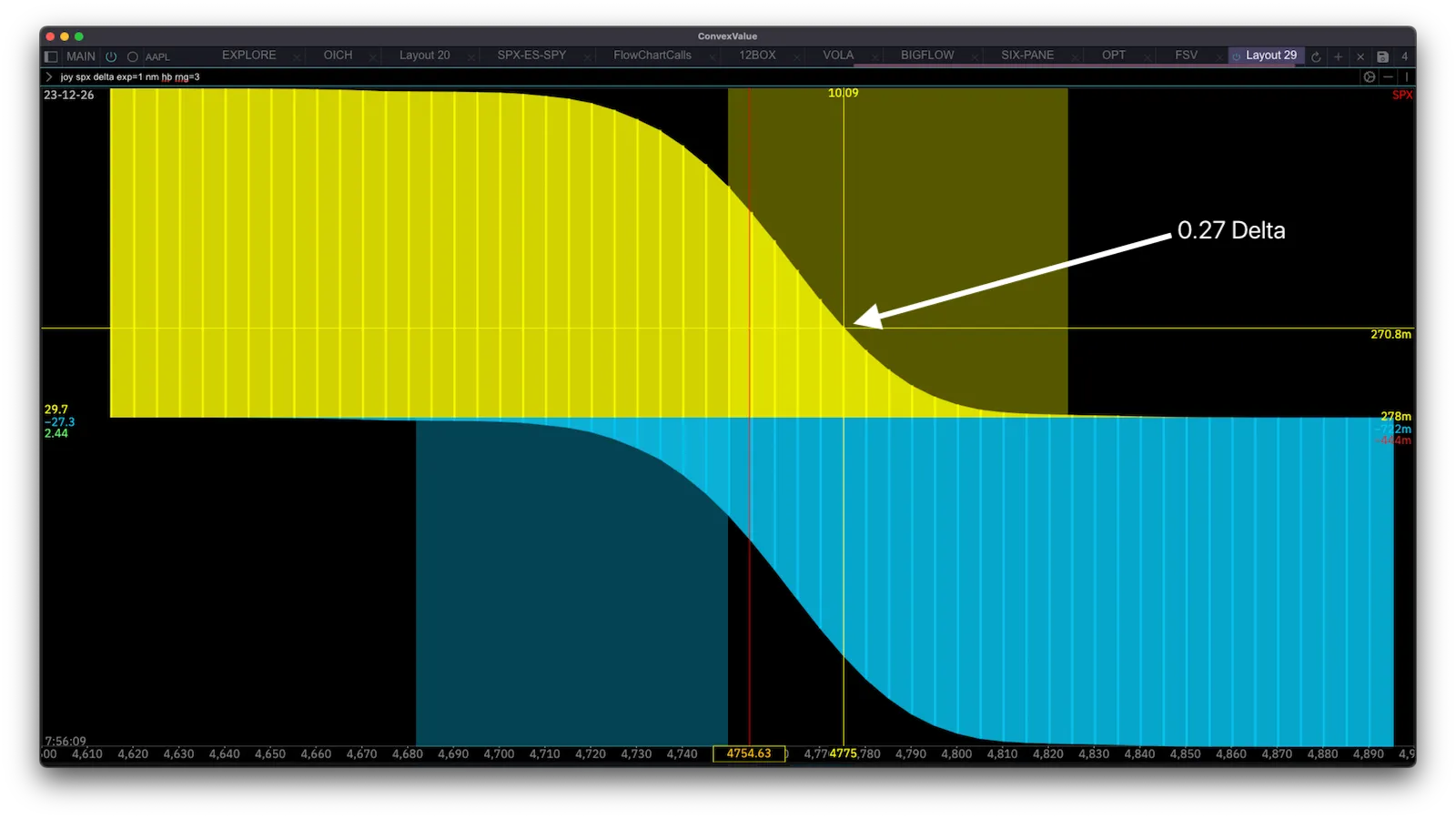Click the 4775 highlighted strike label
The height and width of the screenshot is (819, 1456).
844,753
